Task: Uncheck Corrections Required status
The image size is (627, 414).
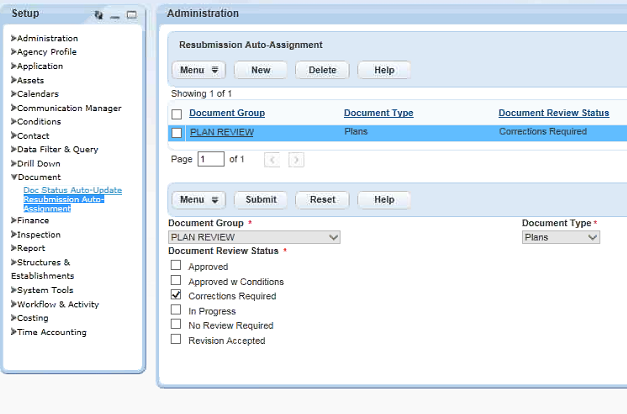Action: pyautogui.click(x=176, y=296)
